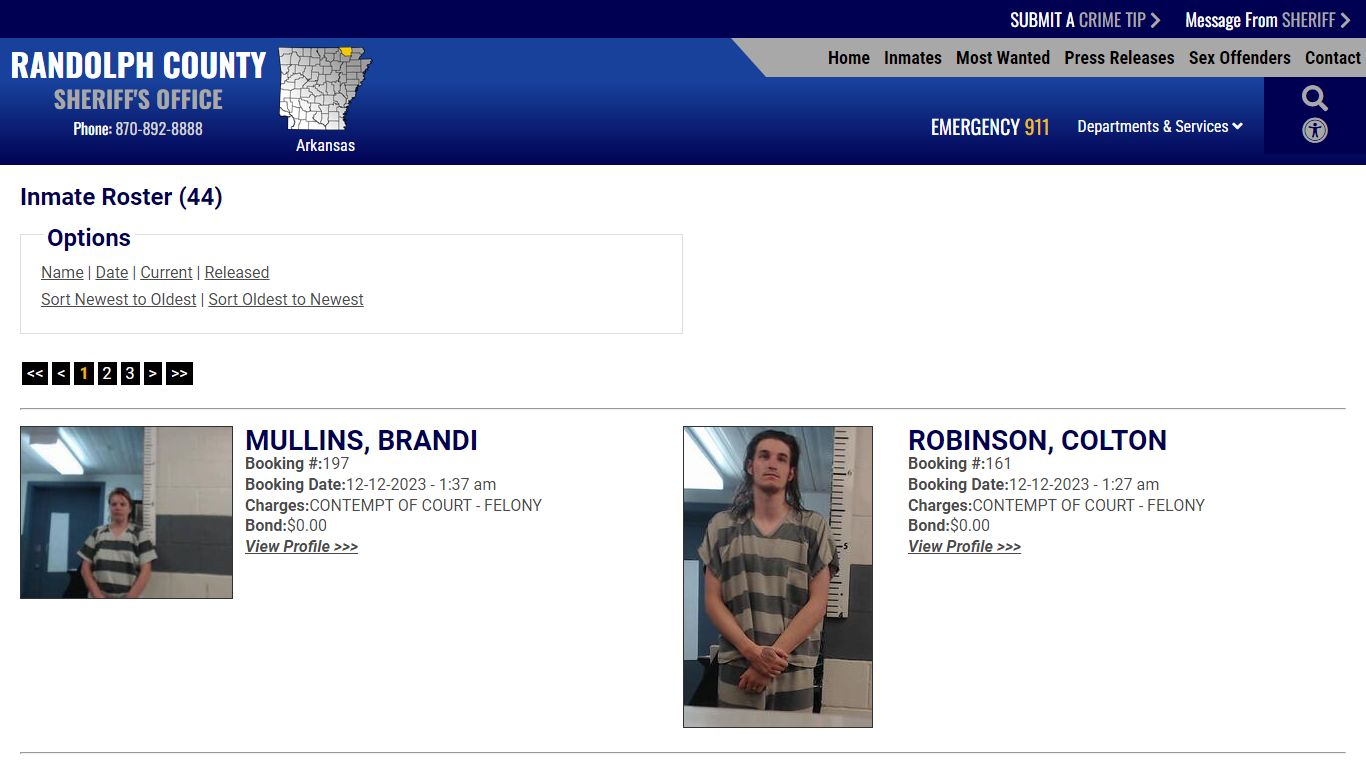Click Randolph County Sheriff's Office logo title

[x=138, y=81]
